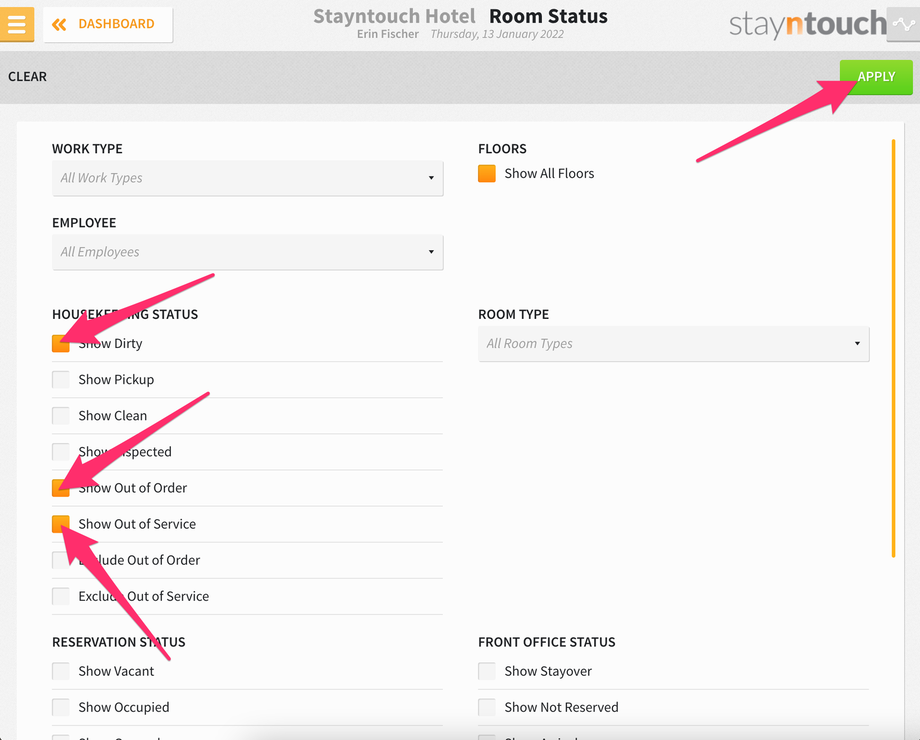
Task: Click the user name Erin Fischer
Action: pos(387,34)
